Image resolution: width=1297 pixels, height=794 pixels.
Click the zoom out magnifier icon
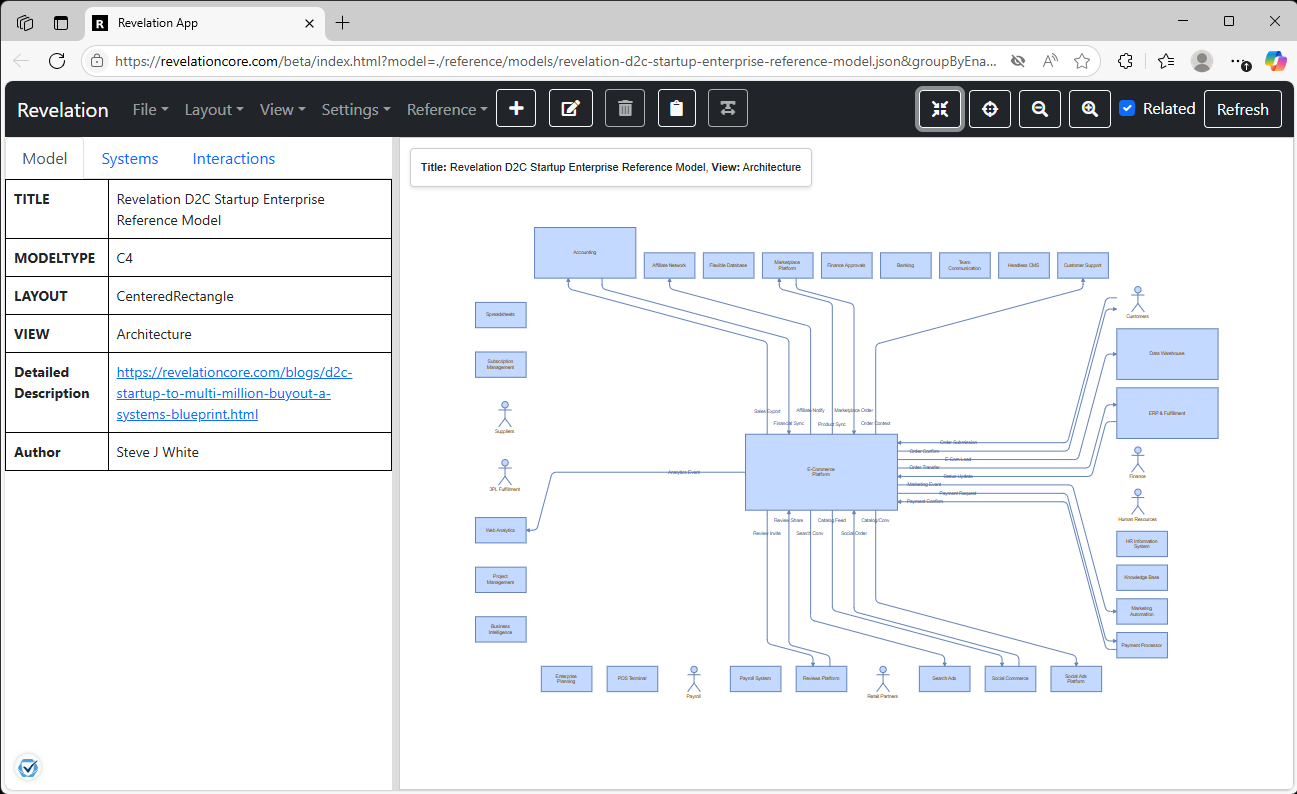[x=1040, y=109]
